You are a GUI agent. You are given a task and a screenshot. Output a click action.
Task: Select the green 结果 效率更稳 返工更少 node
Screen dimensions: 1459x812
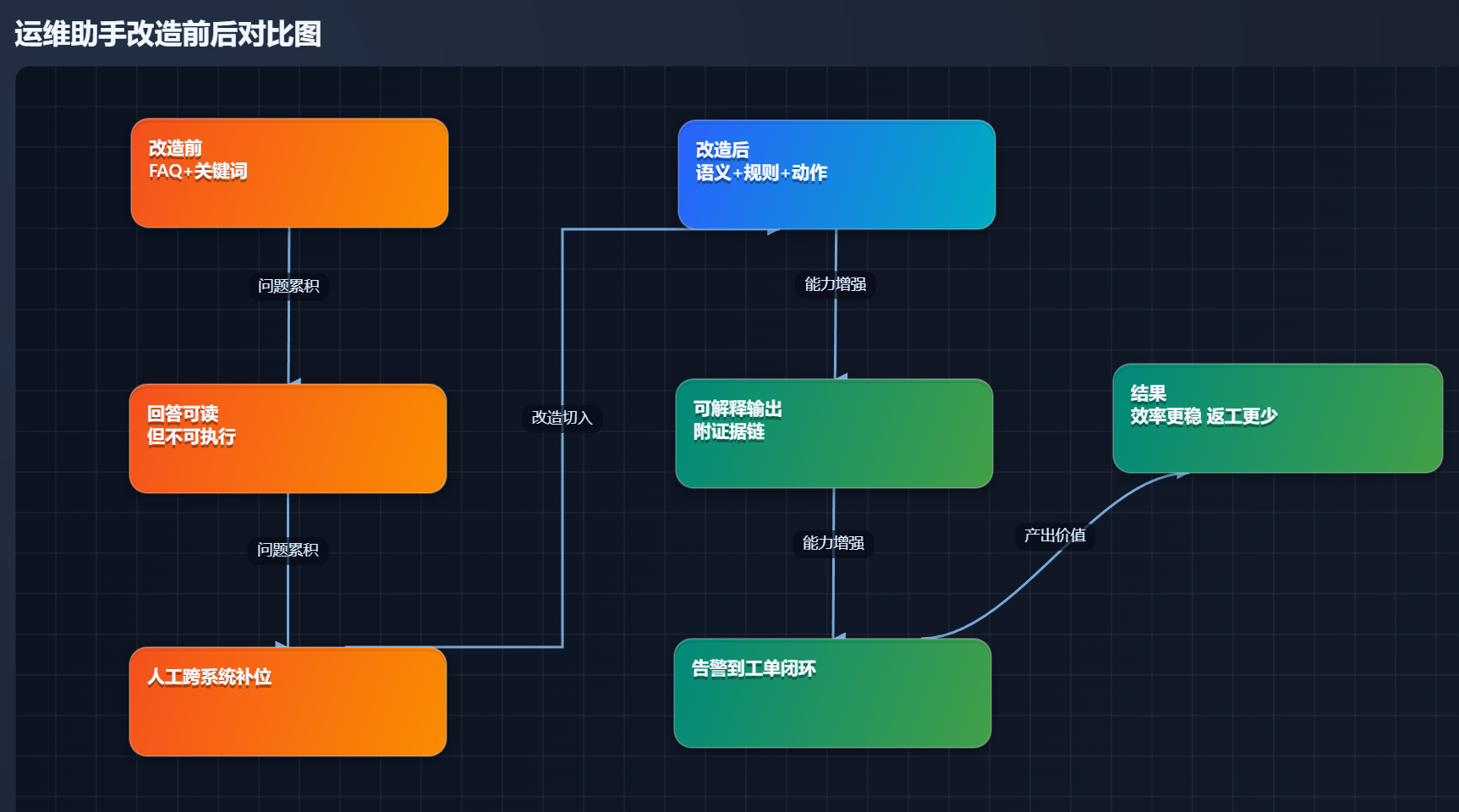click(x=1277, y=418)
